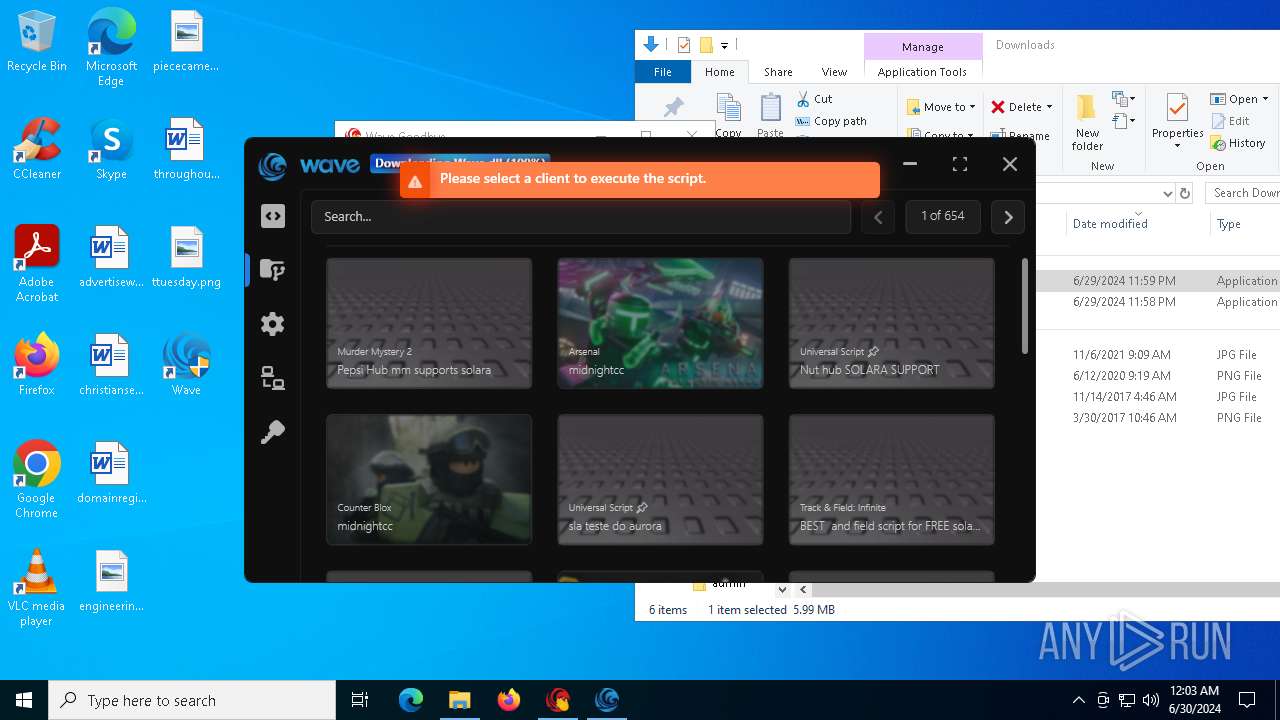Click Edit in the Explorer ribbon

click(x=1230, y=121)
